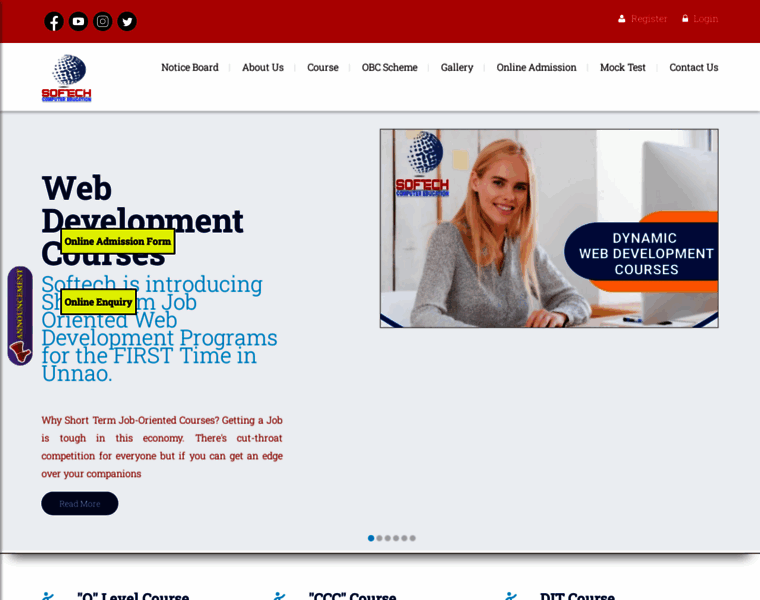Open Notice Board menu item
The image size is (760, 600).
tap(190, 67)
